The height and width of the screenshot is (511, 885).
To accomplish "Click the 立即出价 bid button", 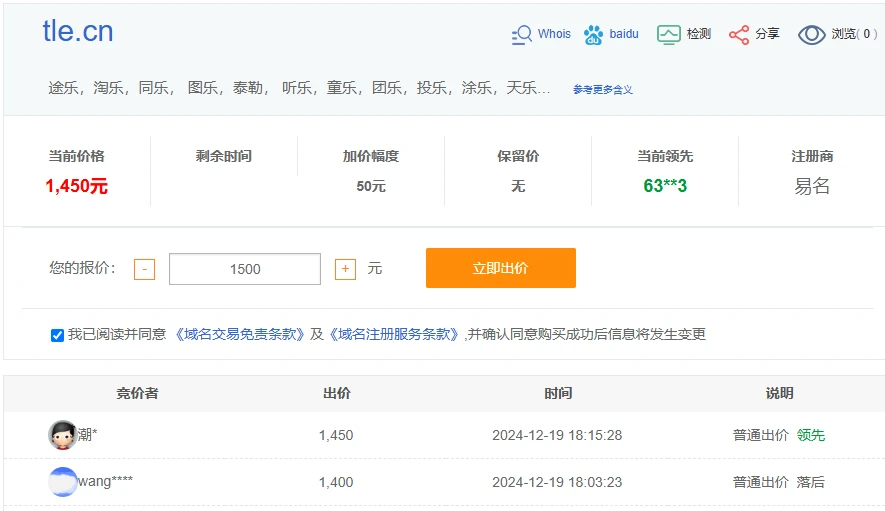I will (500, 268).
